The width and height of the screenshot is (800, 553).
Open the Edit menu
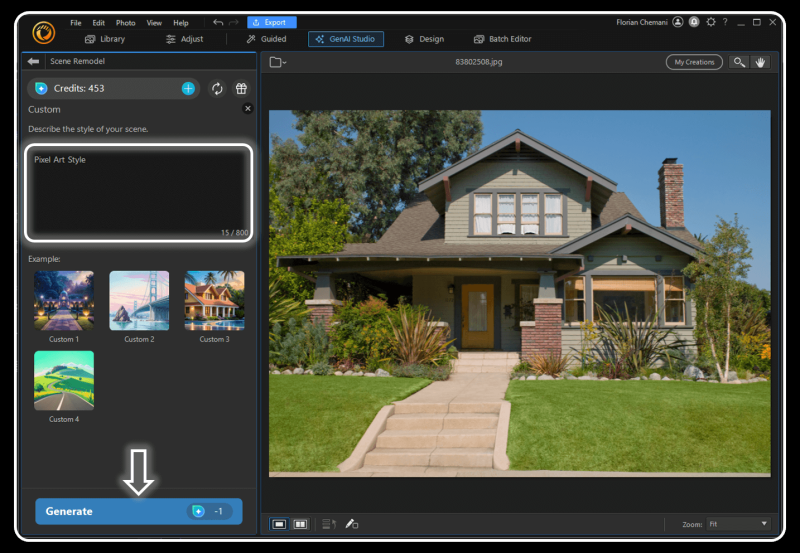pos(98,23)
